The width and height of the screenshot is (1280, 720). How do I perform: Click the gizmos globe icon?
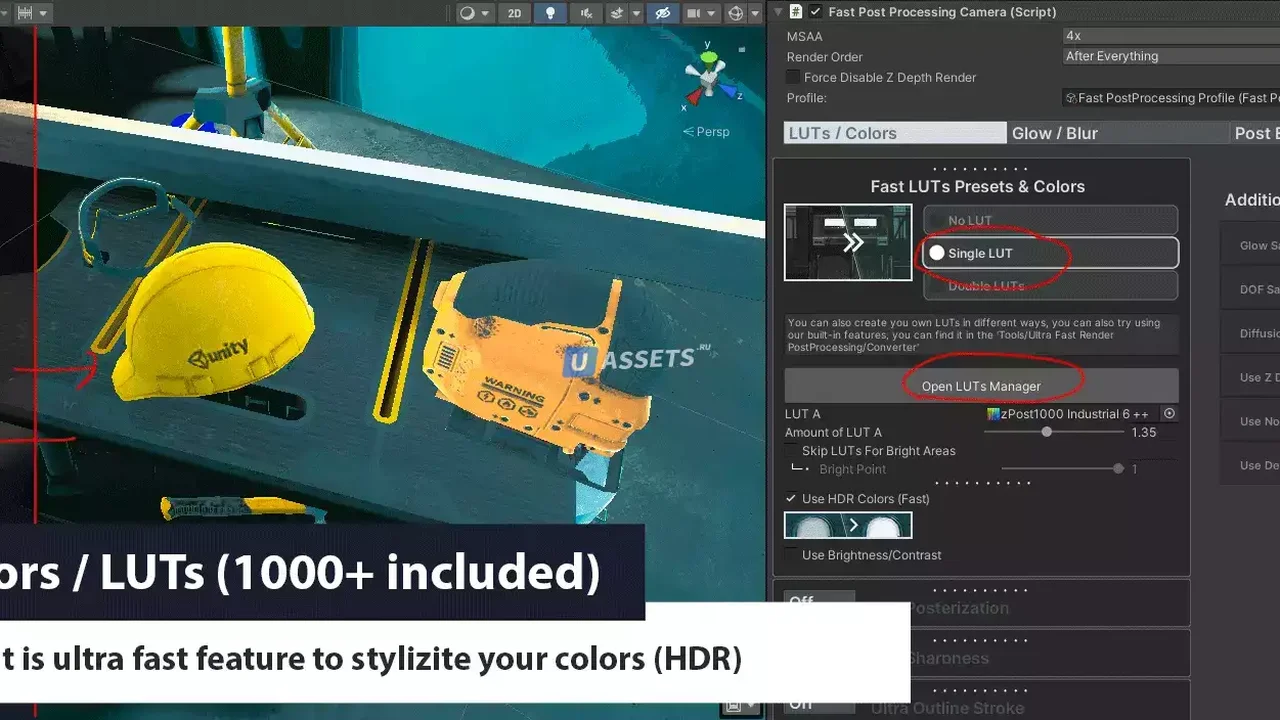pos(737,13)
